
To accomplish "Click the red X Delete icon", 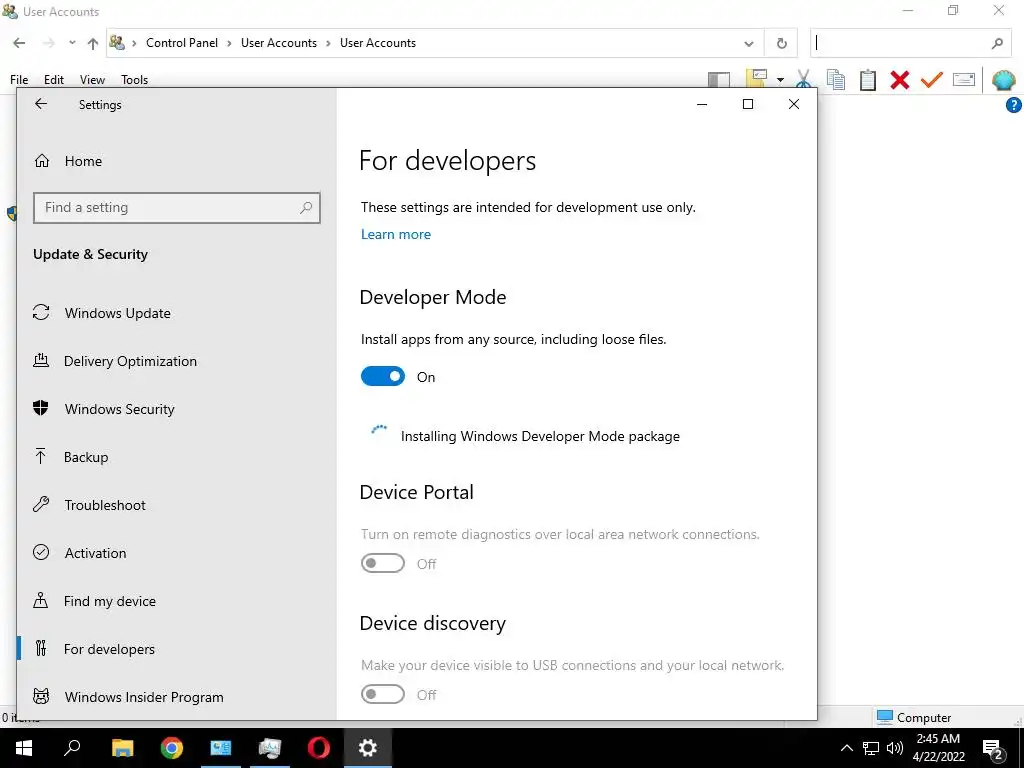I will 900,80.
